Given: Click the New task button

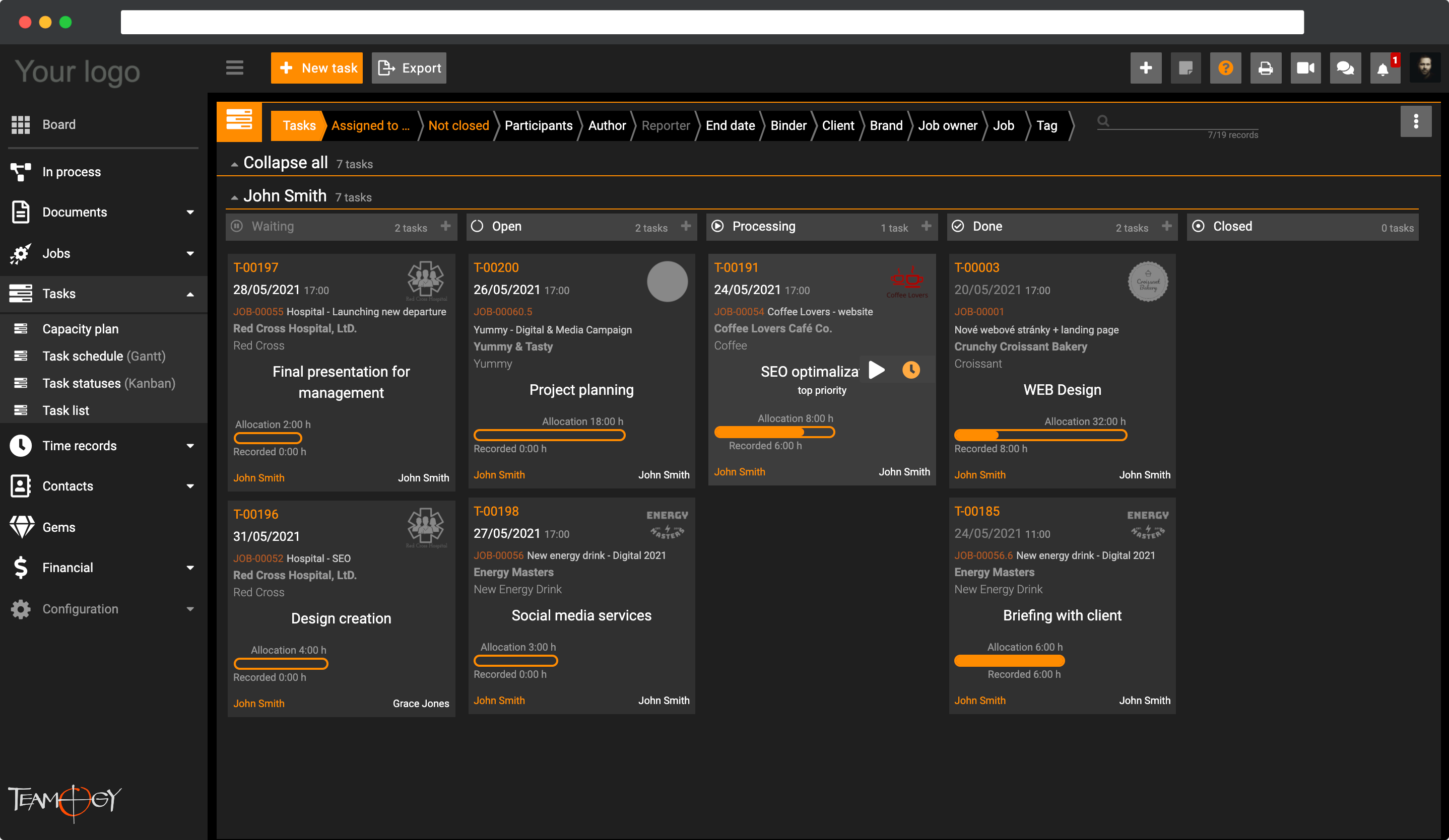Looking at the screenshot, I should pos(317,68).
